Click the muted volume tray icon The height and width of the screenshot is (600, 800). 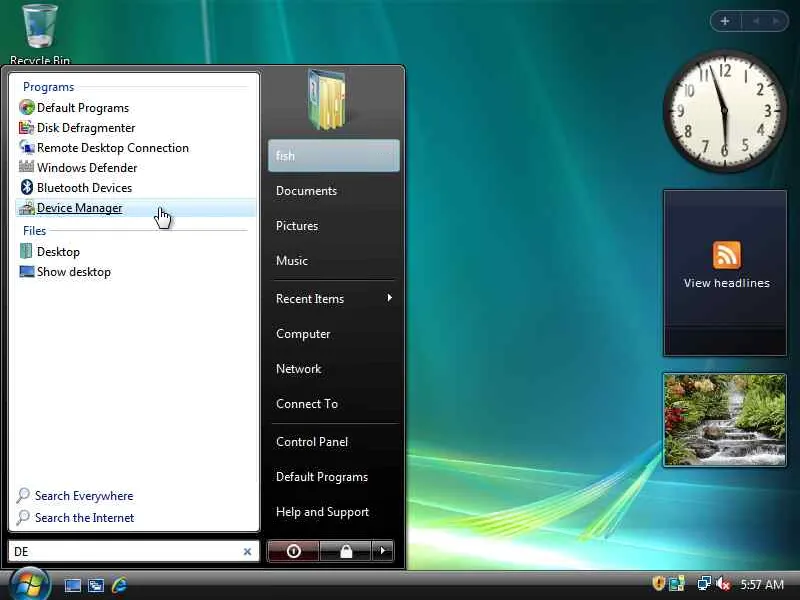click(723, 583)
